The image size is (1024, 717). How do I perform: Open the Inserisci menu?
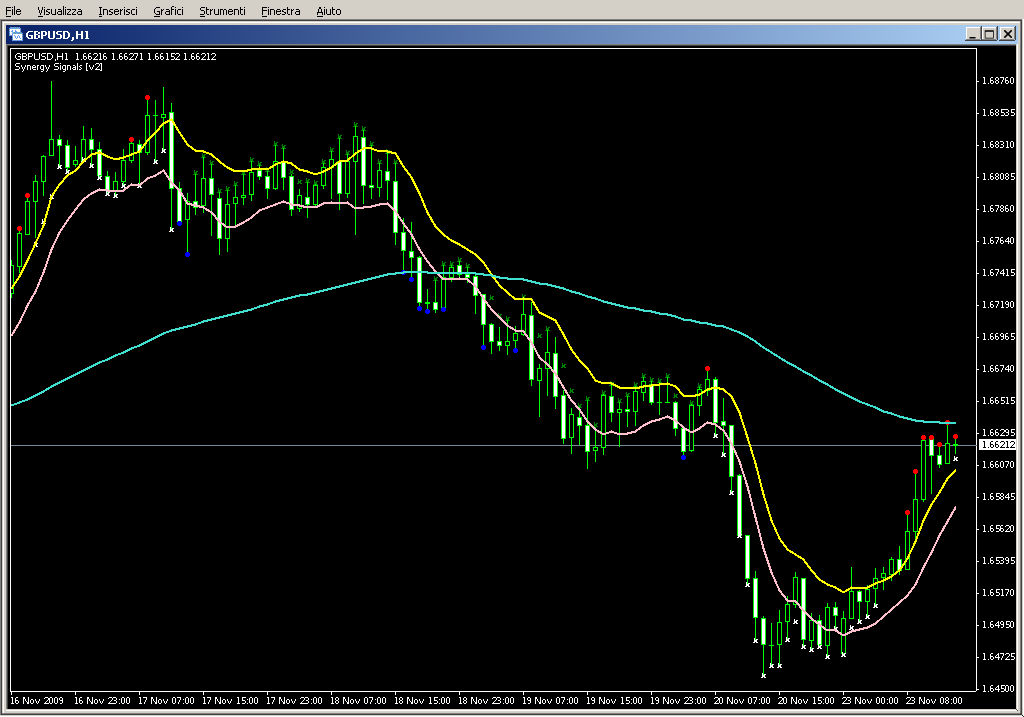coord(118,11)
